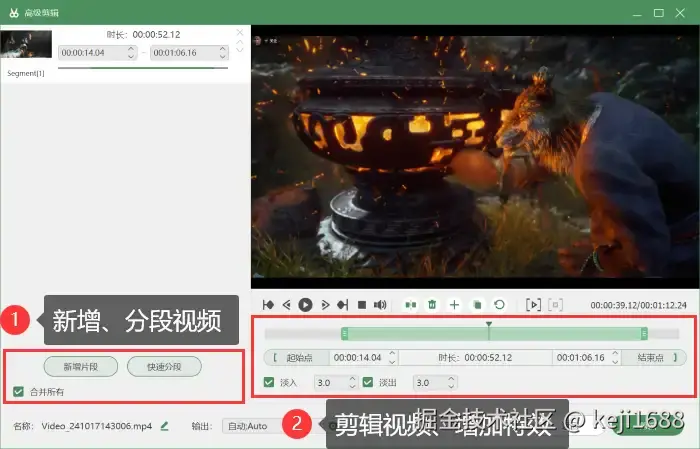Decrease the 起始点 time value
This screenshot has height=449, width=700.
392,362
